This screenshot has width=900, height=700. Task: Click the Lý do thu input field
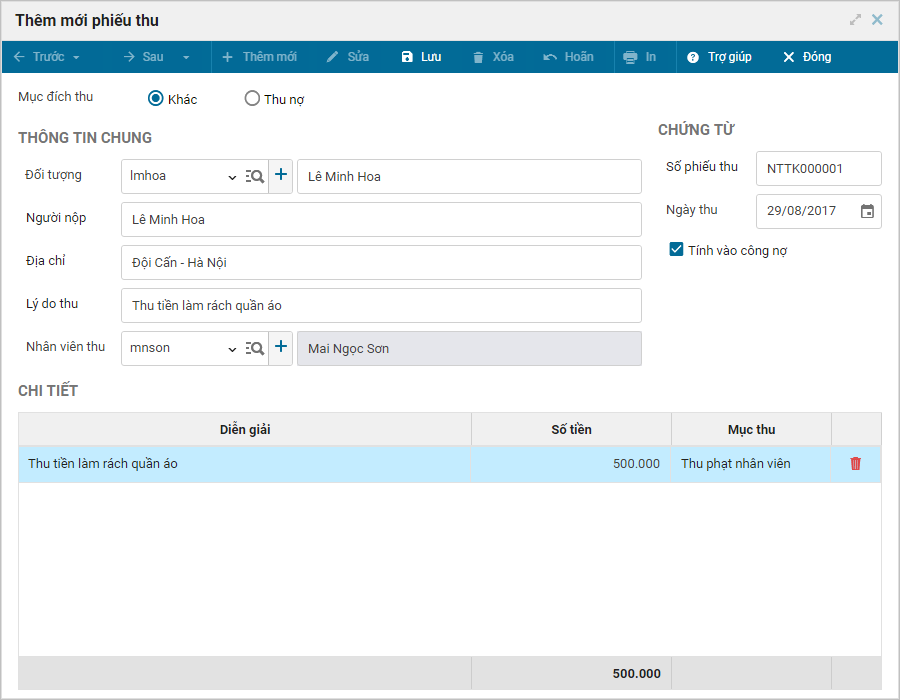point(381,305)
